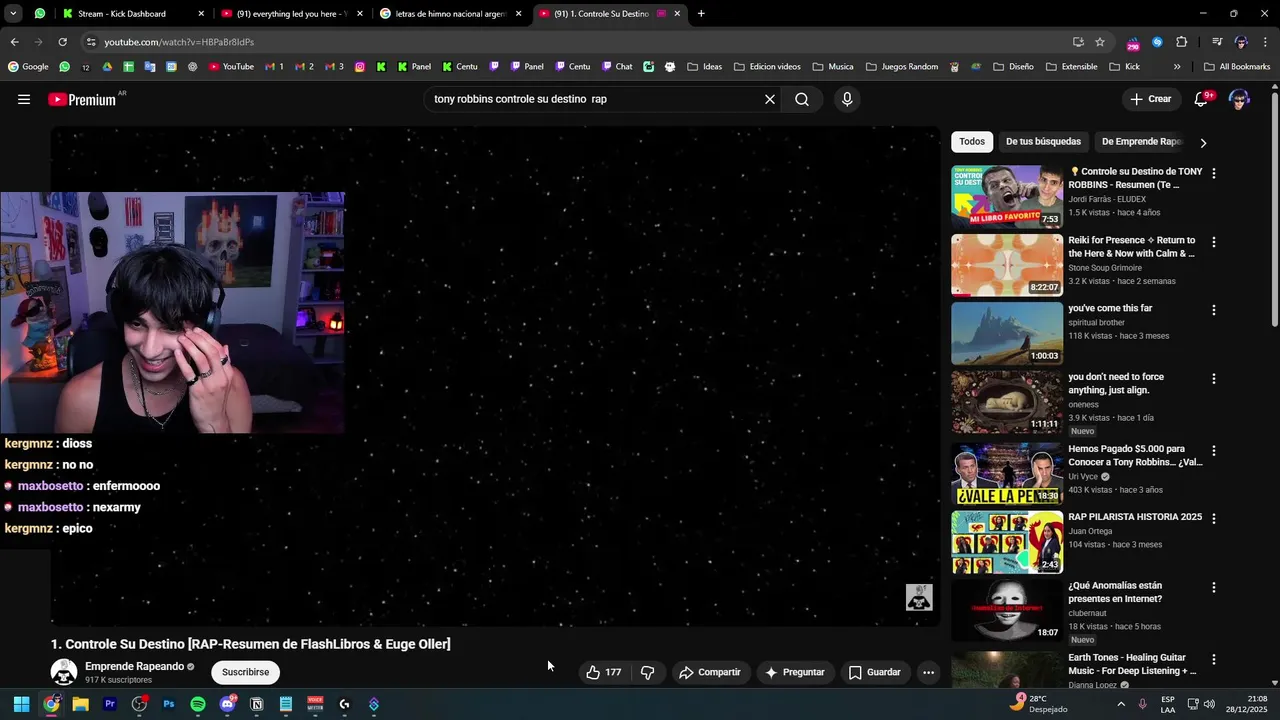The width and height of the screenshot is (1280, 720).
Task: Open Juegos Random bookmark folder
Action: coord(902,67)
